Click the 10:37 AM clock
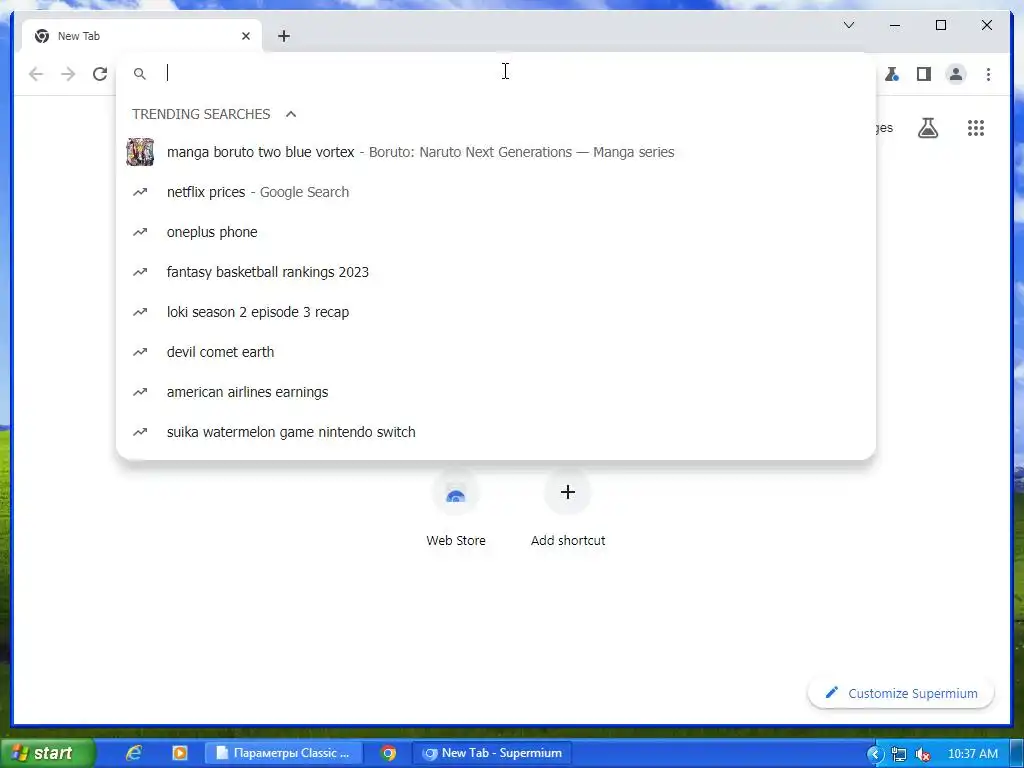Viewport: 1024px width, 768px height. 972,754
